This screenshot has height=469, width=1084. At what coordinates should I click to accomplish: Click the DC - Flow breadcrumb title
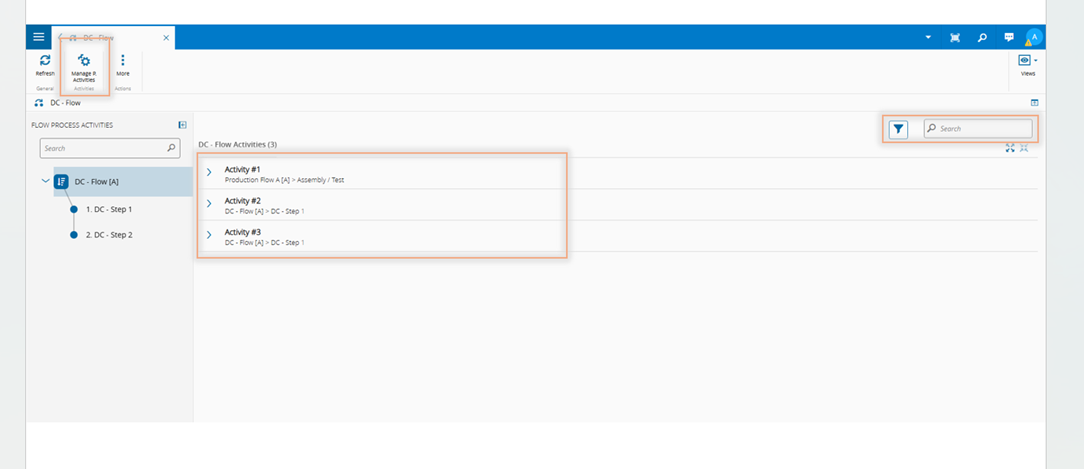(x=66, y=103)
